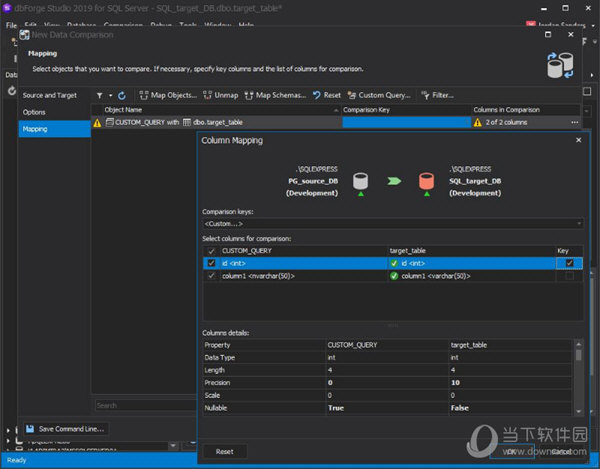The height and width of the screenshot is (469, 600).
Task: Toggle the column1 nvarchar(50) include checkbox
Action: coord(211,276)
